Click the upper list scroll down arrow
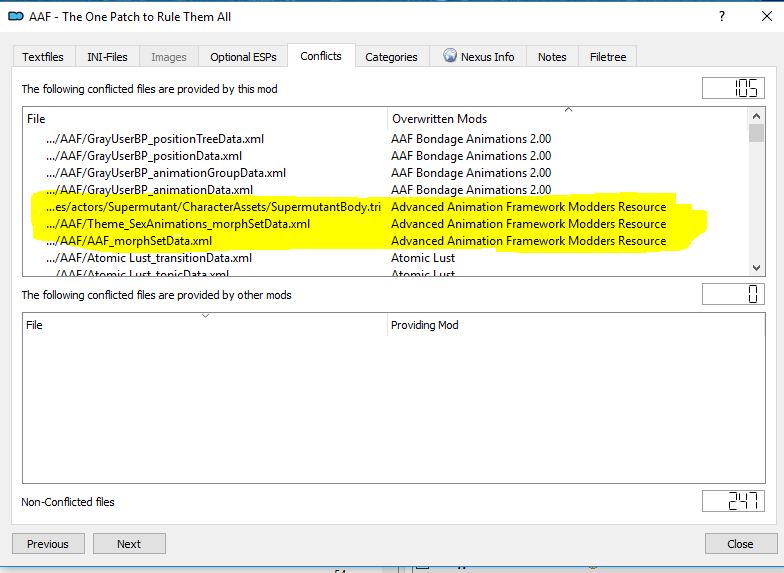The height and width of the screenshot is (573, 784). coord(756,268)
